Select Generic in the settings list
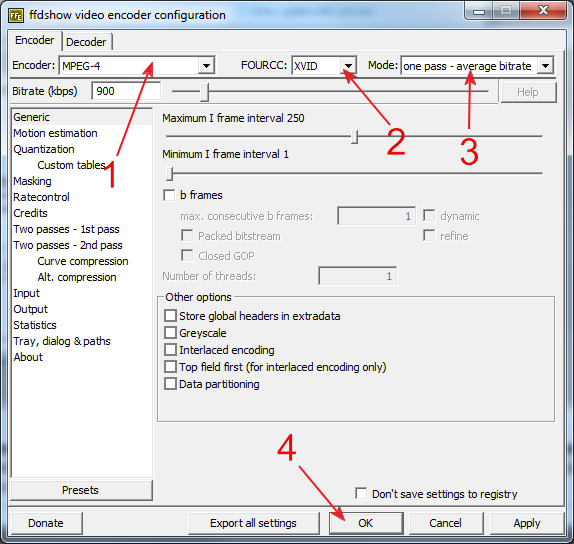 click(x=82, y=117)
